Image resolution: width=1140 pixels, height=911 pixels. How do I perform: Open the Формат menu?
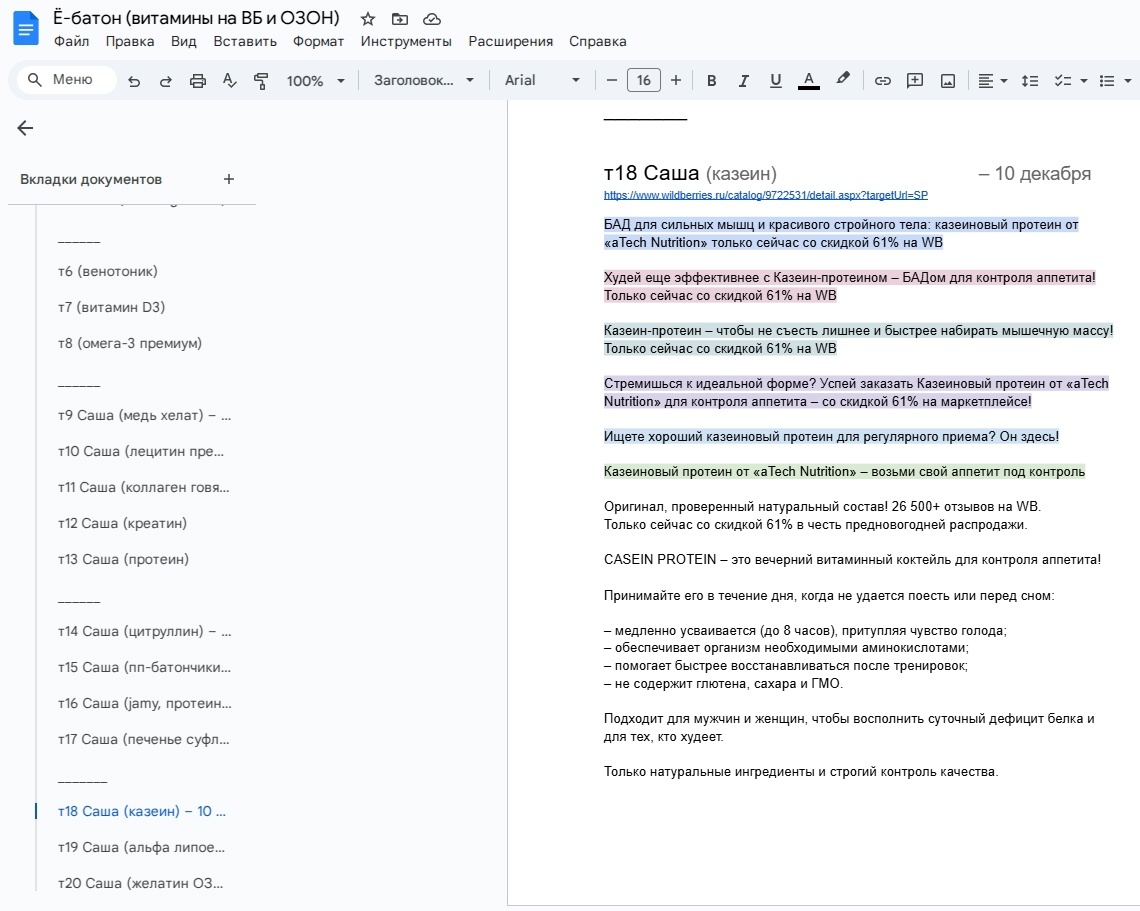tap(318, 41)
